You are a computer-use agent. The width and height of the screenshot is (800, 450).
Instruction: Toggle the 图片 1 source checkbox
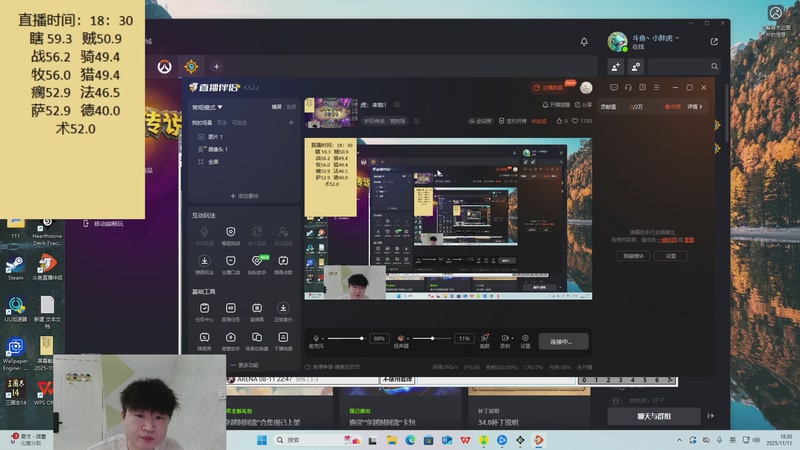(x=201, y=137)
